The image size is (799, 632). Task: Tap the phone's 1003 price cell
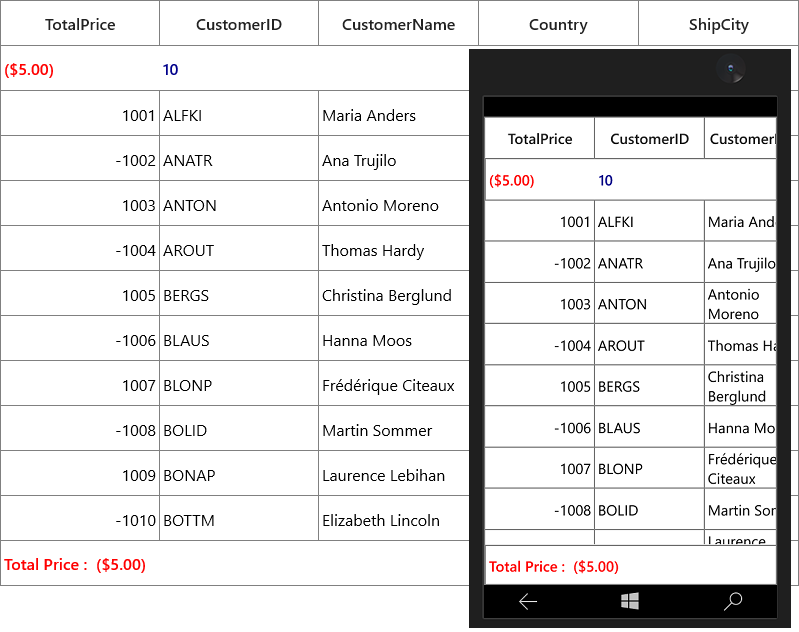click(x=540, y=304)
